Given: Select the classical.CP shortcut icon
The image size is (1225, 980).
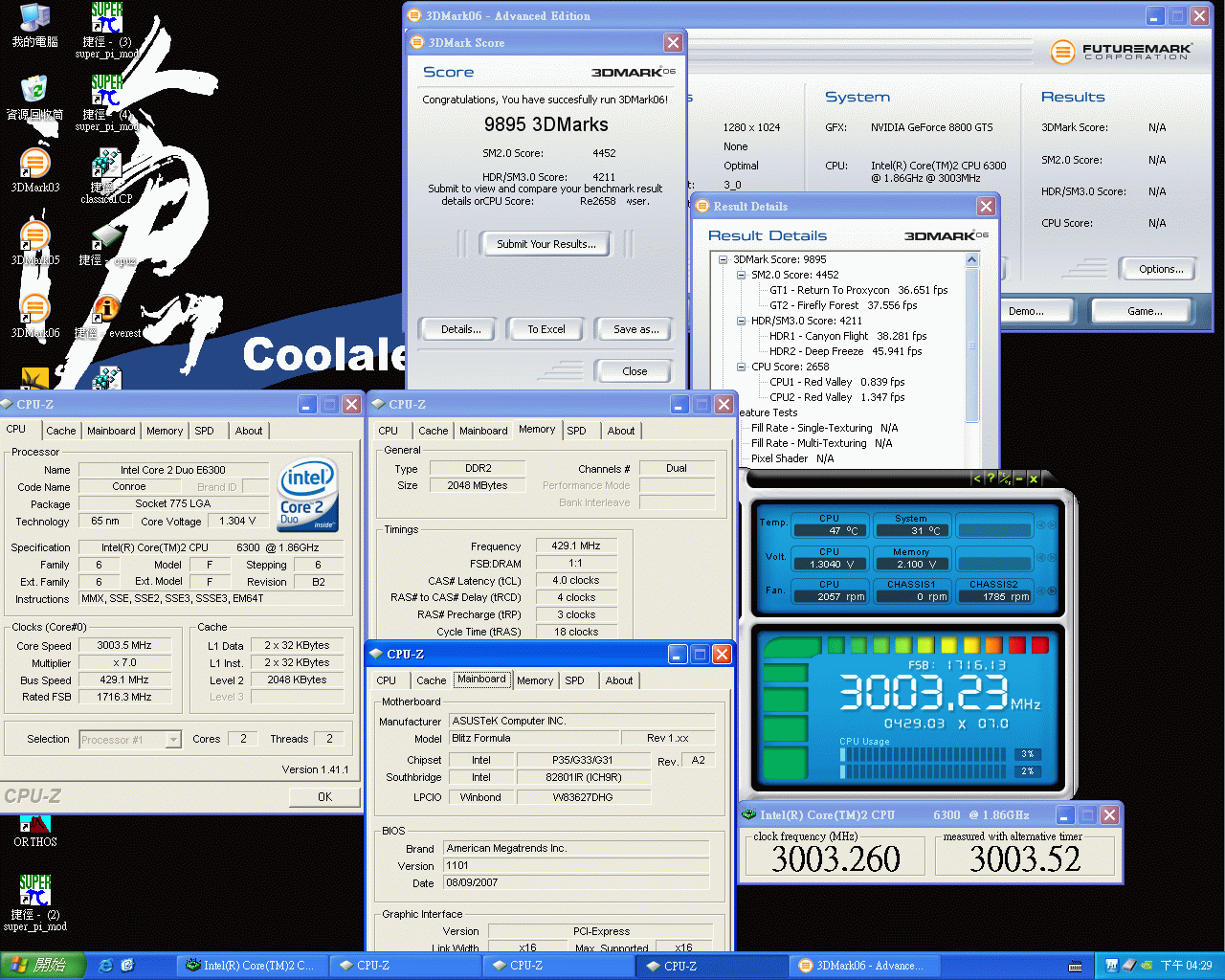Looking at the screenshot, I should coord(106,165).
